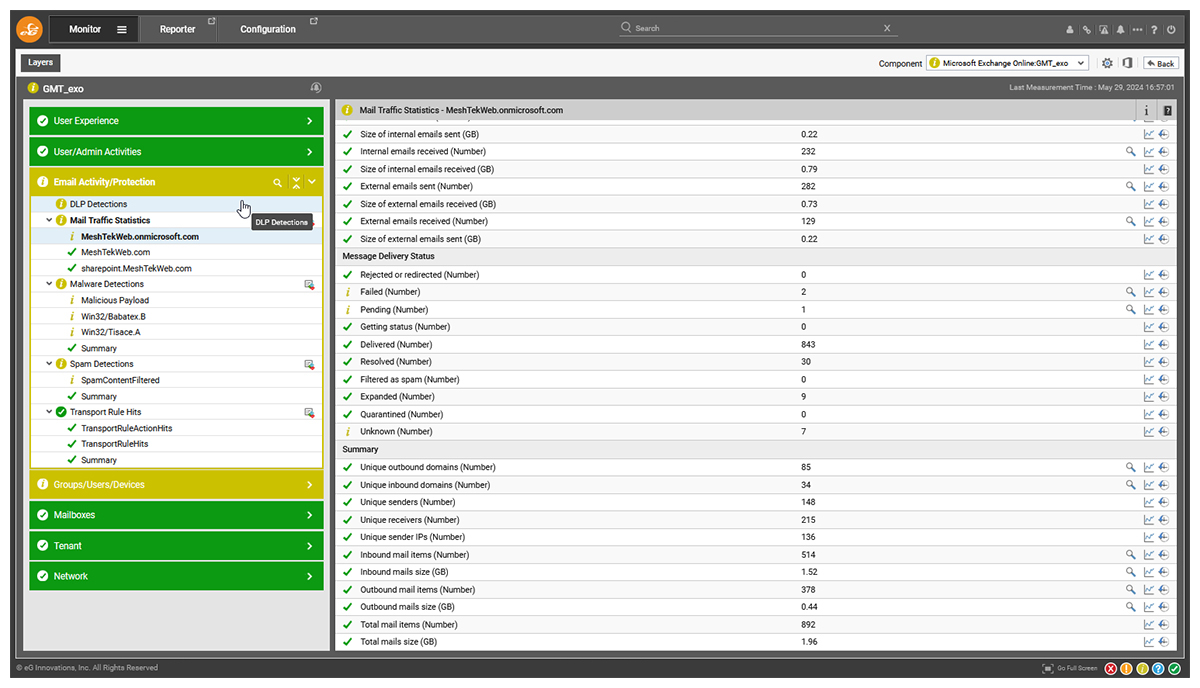
Task: Click history icon for Delivered row
Action: click(x=1164, y=345)
